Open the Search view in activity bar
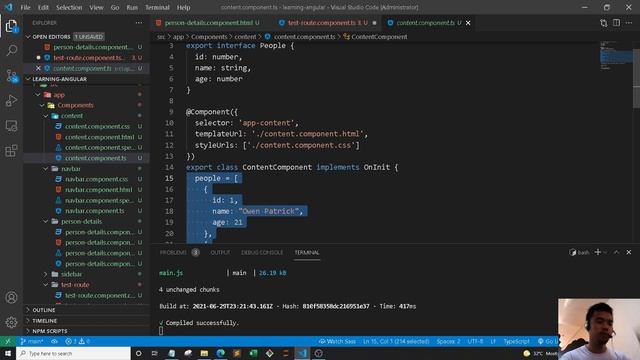Screen dimensions: 640x360 point(11,51)
